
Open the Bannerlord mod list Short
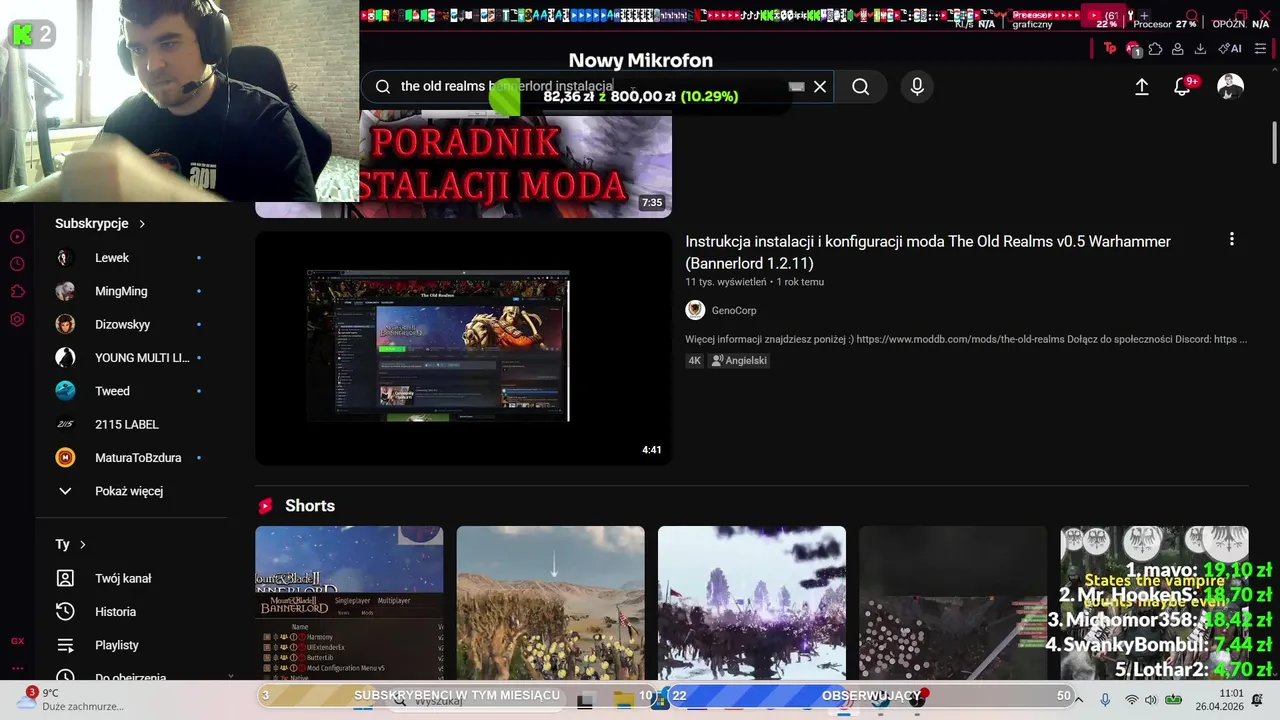349,603
